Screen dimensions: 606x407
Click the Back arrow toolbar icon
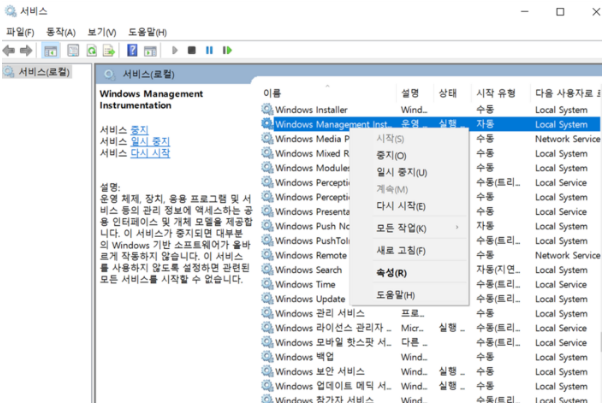pos(9,50)
